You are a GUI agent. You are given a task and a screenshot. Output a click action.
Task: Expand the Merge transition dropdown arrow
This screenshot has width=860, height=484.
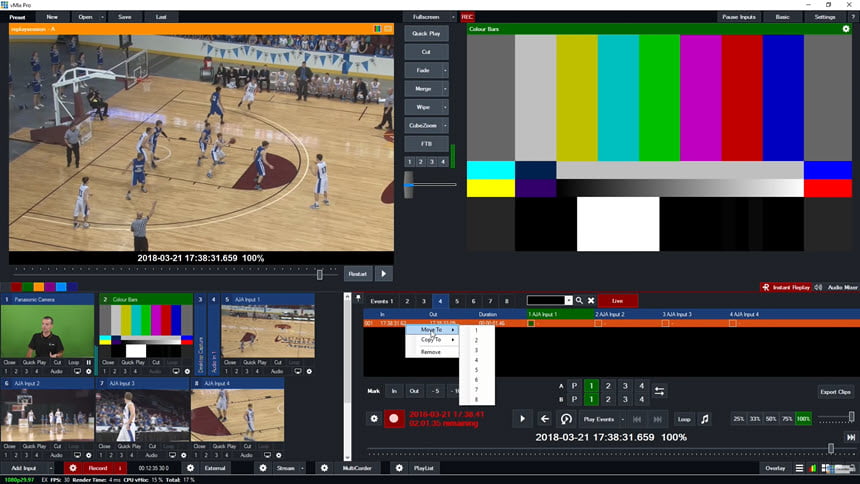[445, 89]
